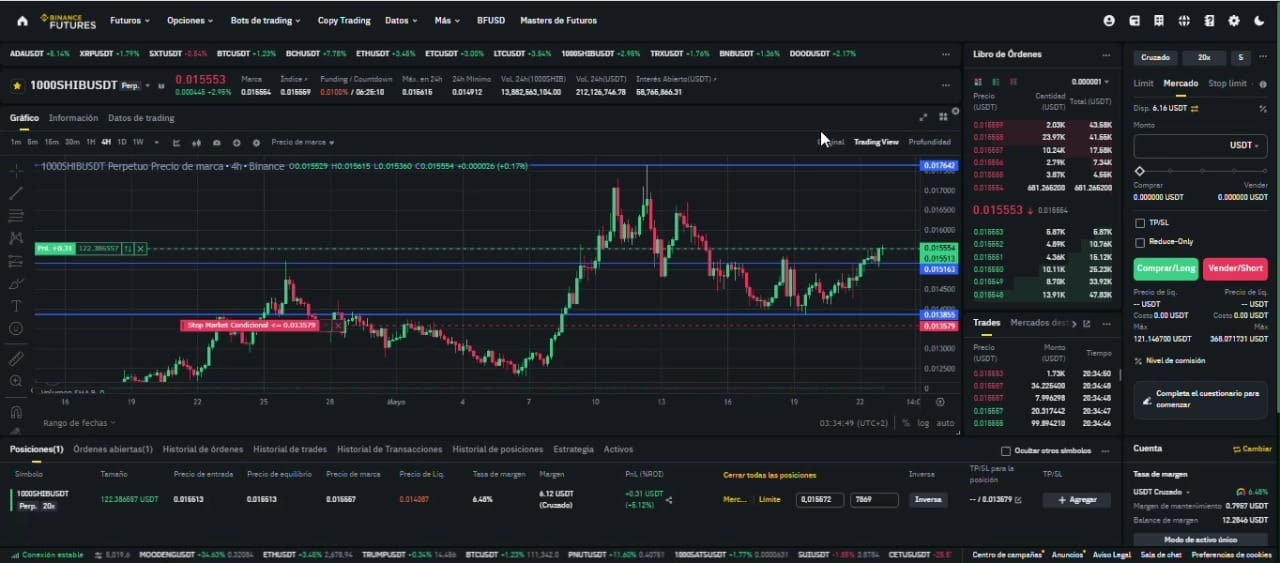
Task: Share the position PnL icon
Action: coord(669,500)
